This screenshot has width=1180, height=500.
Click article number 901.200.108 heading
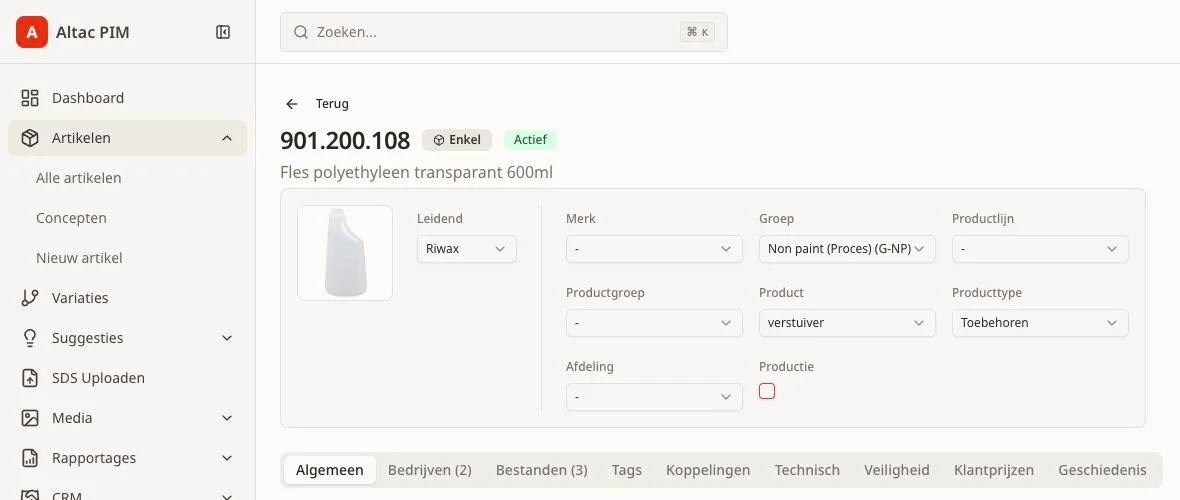point(345,141)
